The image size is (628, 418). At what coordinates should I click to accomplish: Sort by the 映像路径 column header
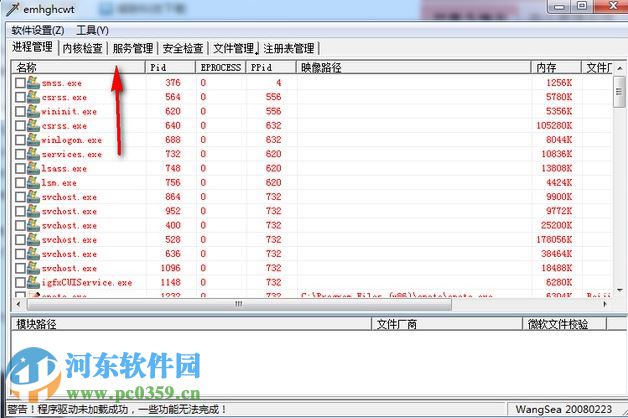(413, 67)
